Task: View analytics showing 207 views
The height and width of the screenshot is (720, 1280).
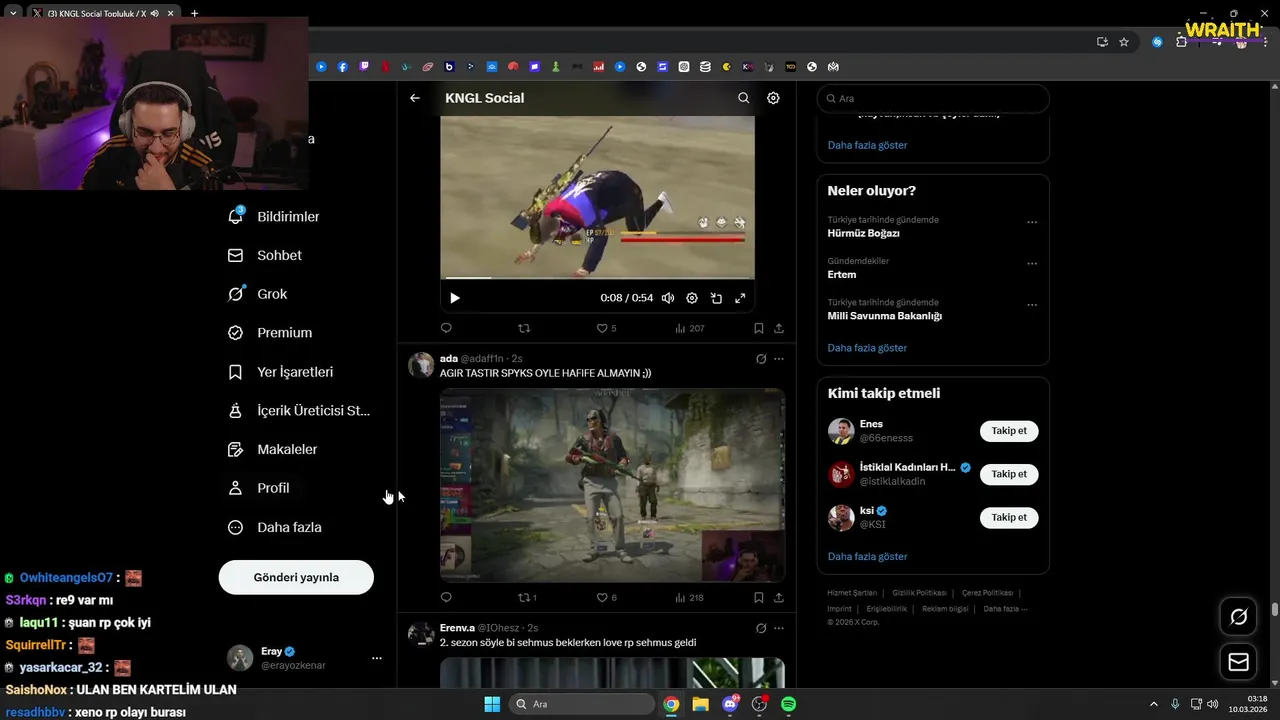Action: pos(690,328)
